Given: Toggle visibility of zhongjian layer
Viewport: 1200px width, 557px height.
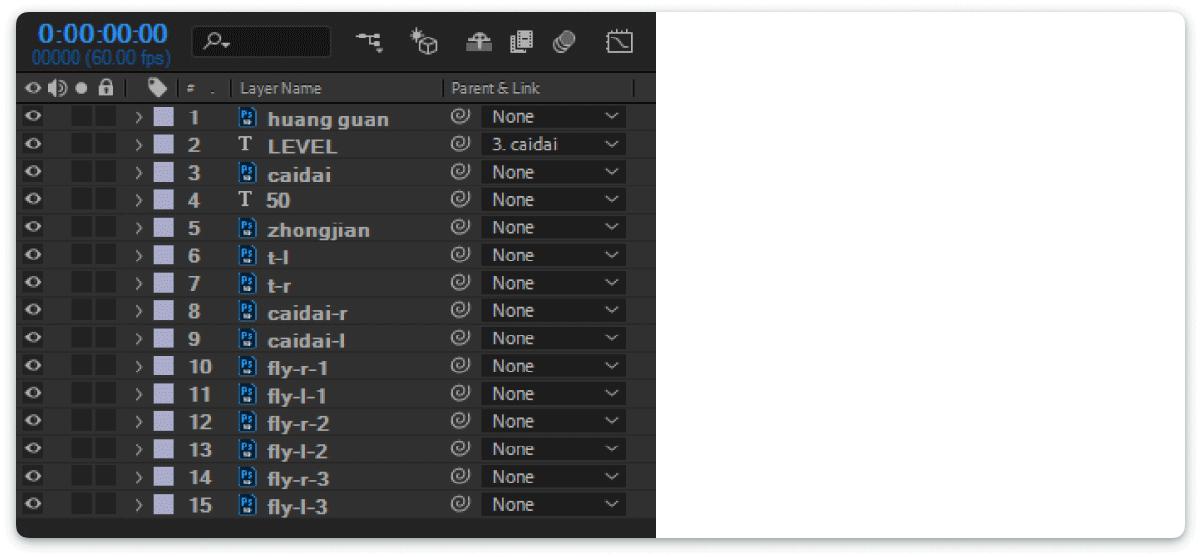Looking at the screenshot, I should [x=33, y=227].
